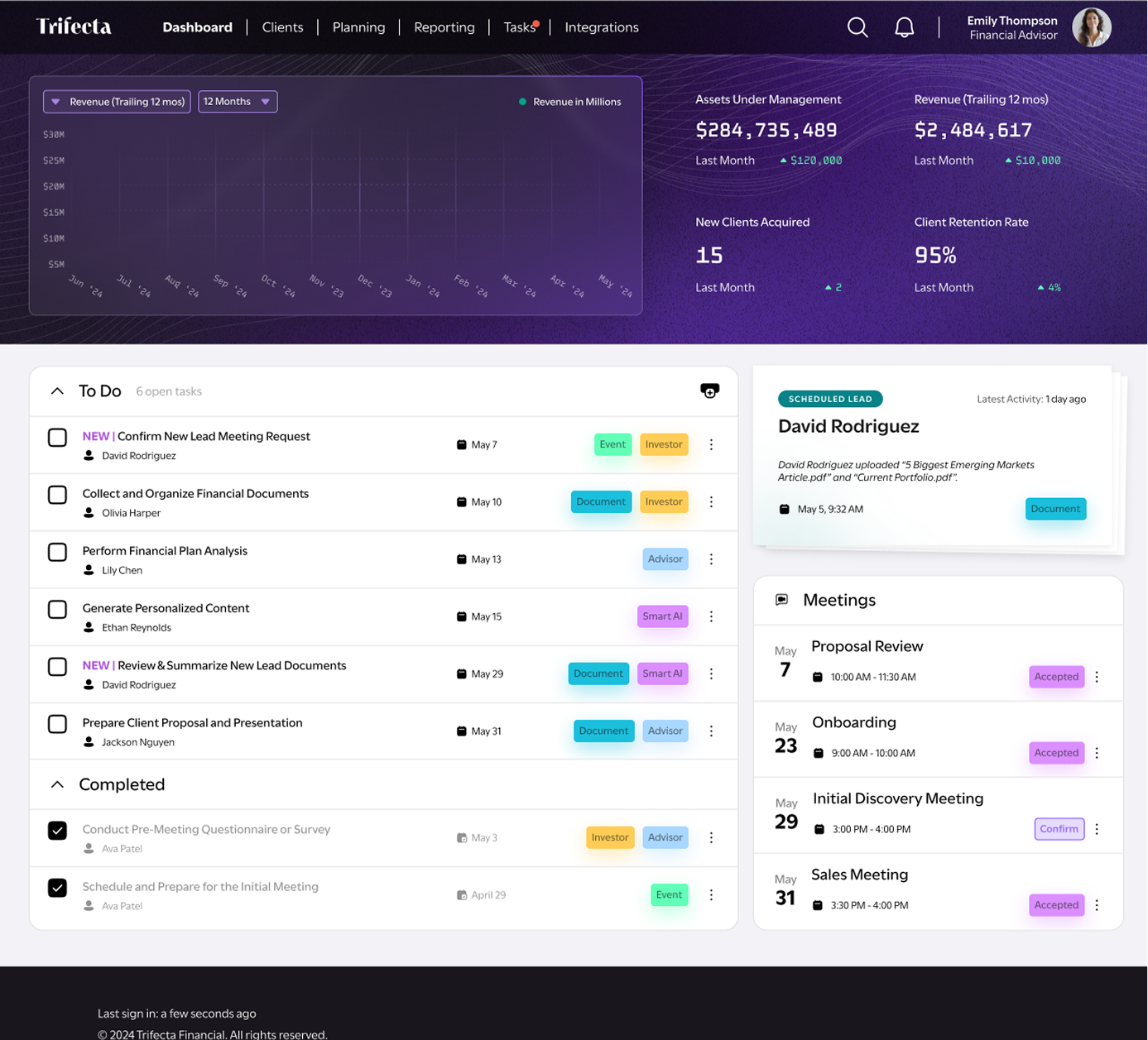
Task: Click calendar icon next to May 7 task date
Action: (462, 444)
